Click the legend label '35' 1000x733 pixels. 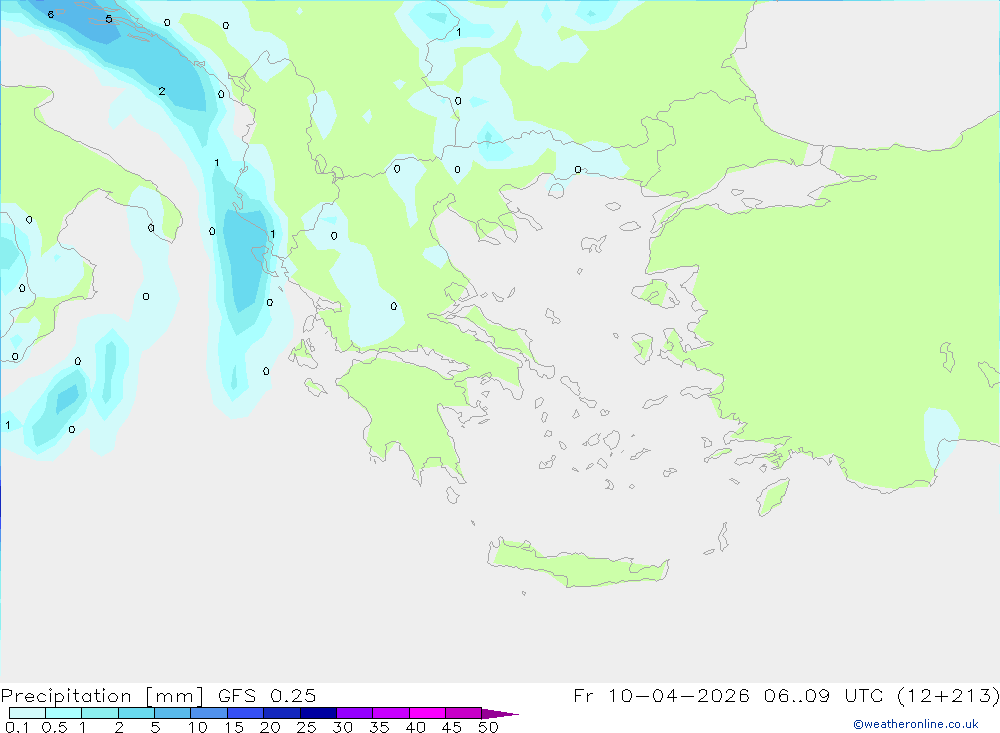[379, 727]
